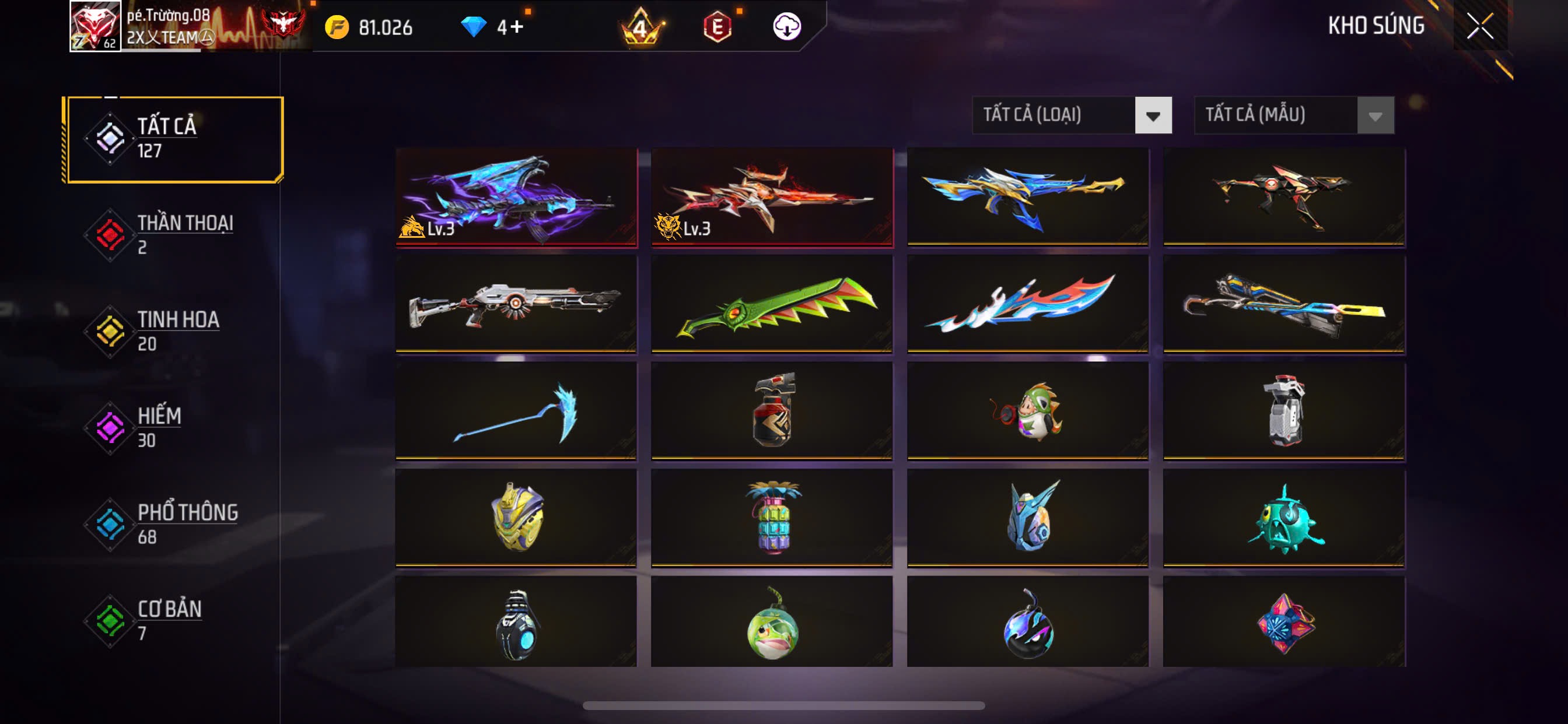Tap the blue diamond currency icon
The image size is (1568, 724).
point(473,27)
